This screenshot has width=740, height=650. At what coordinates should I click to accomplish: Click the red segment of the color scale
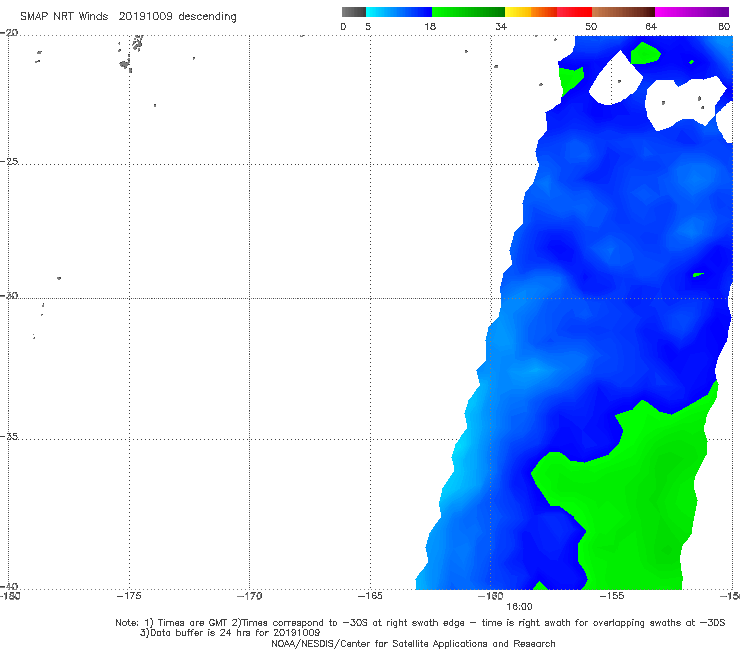click(574, 12)
